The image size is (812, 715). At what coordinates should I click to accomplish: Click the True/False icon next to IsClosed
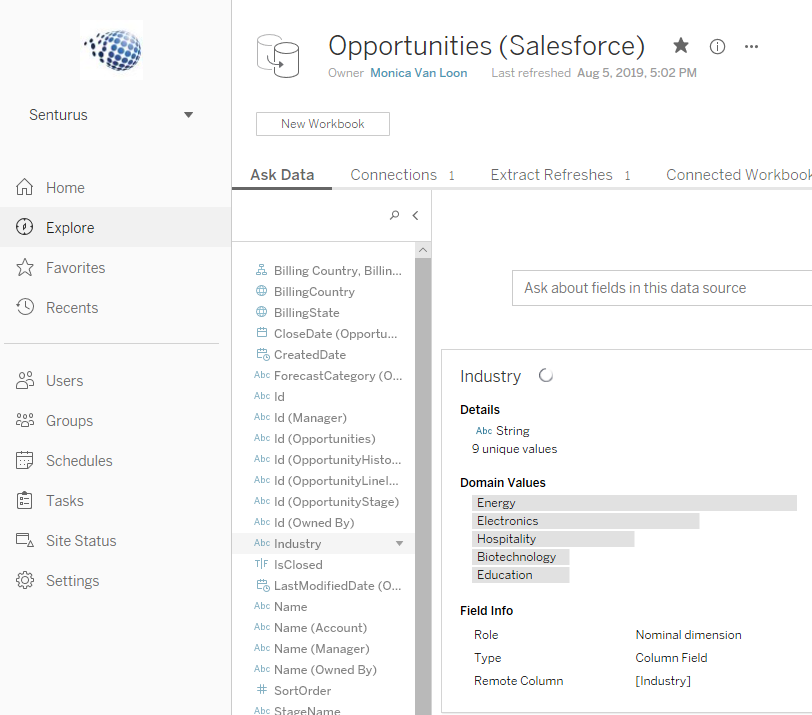click(x=260, y=564)
